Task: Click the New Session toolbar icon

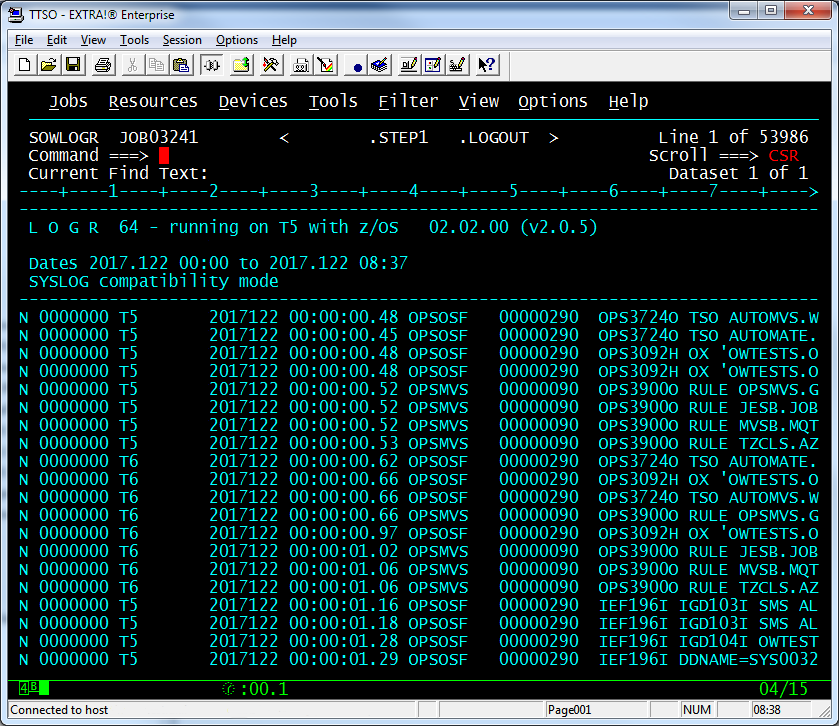Action: pyautogui.click(x=25, y=65)
